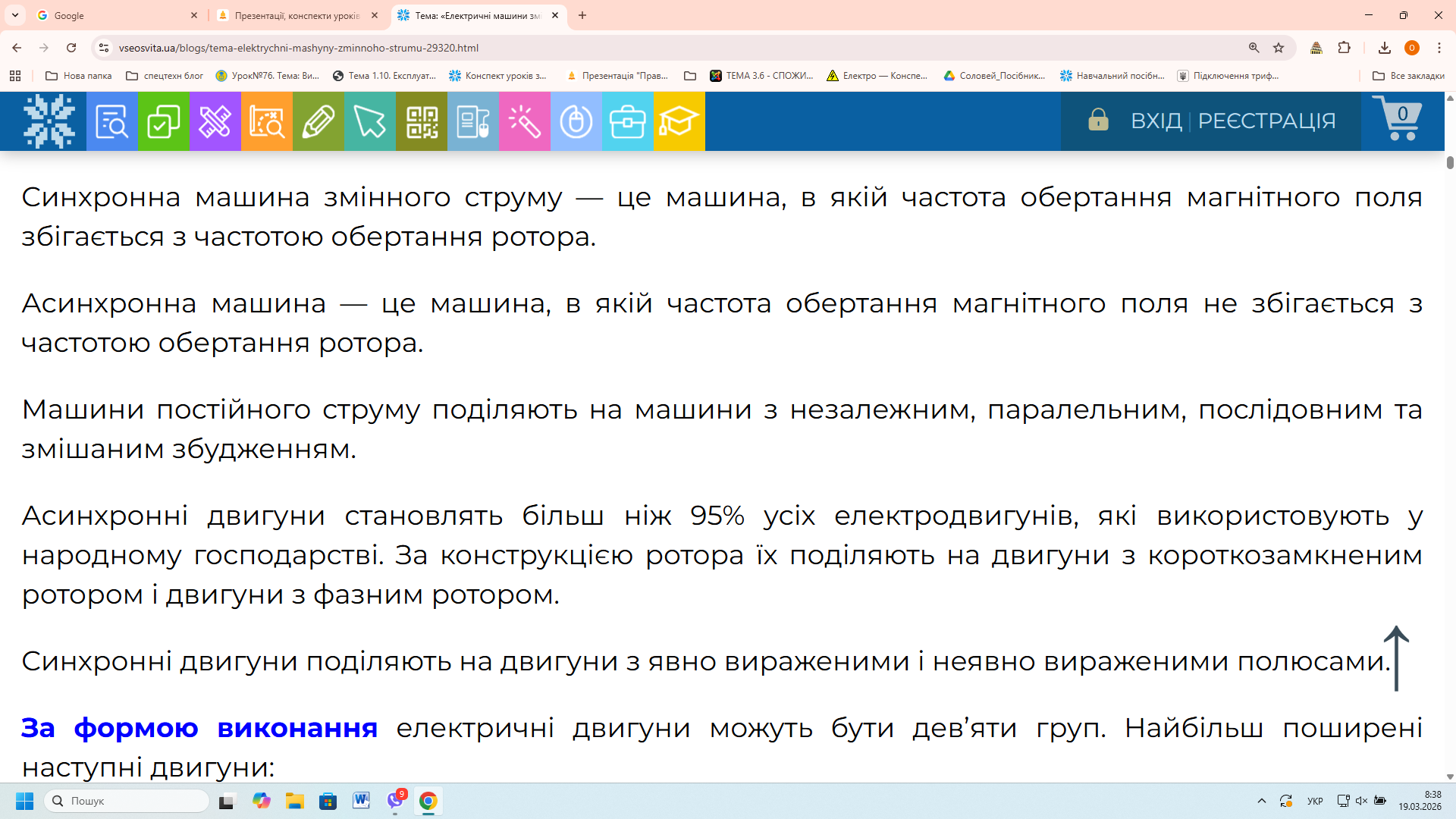Click the РЕЄСТРАЦІЯ registration link
This screenshot has height=819, width=1456.
click(x=1266, y=121)
